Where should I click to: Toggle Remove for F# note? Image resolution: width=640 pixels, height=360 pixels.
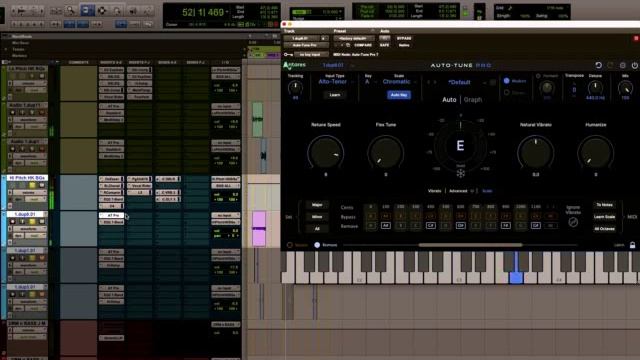click(506, 226)
